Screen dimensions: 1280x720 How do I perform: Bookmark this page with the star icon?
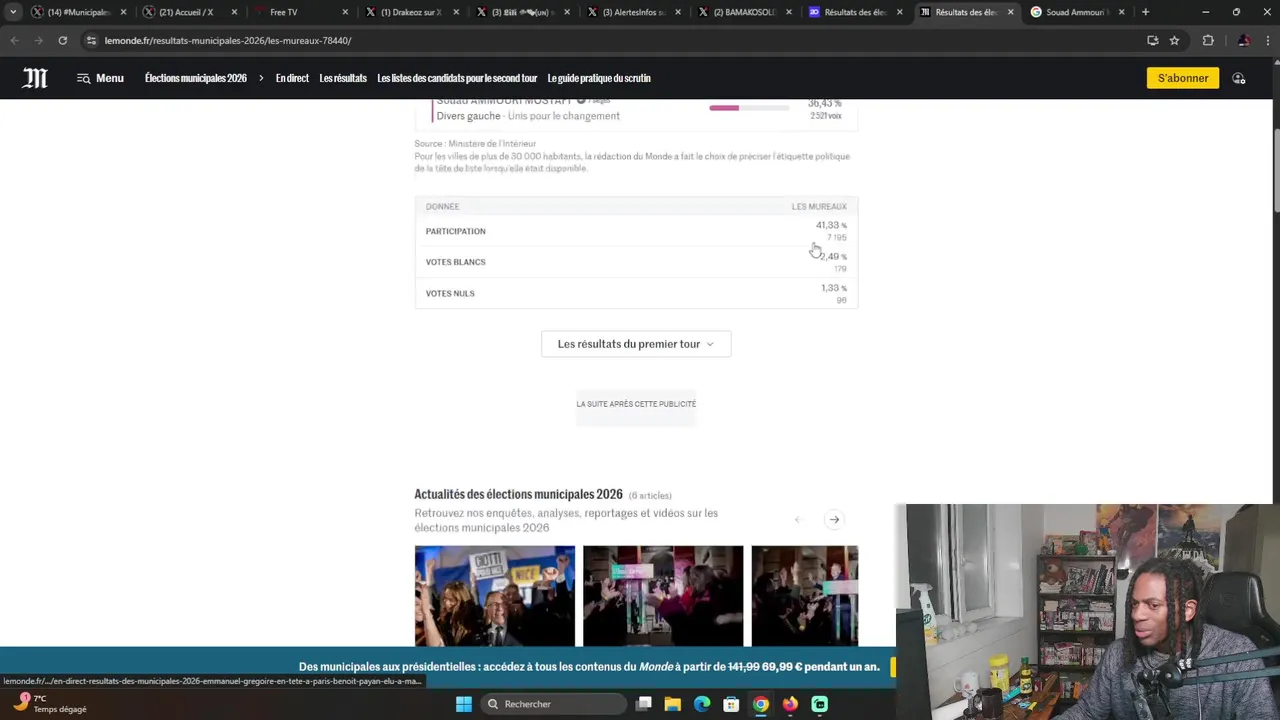tap(1175, 40)
